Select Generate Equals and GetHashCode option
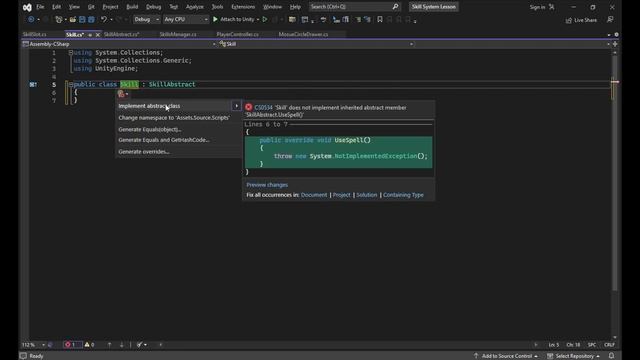Image resolution: width=640 pixels, height=360 pixels. tap(164, 140)
